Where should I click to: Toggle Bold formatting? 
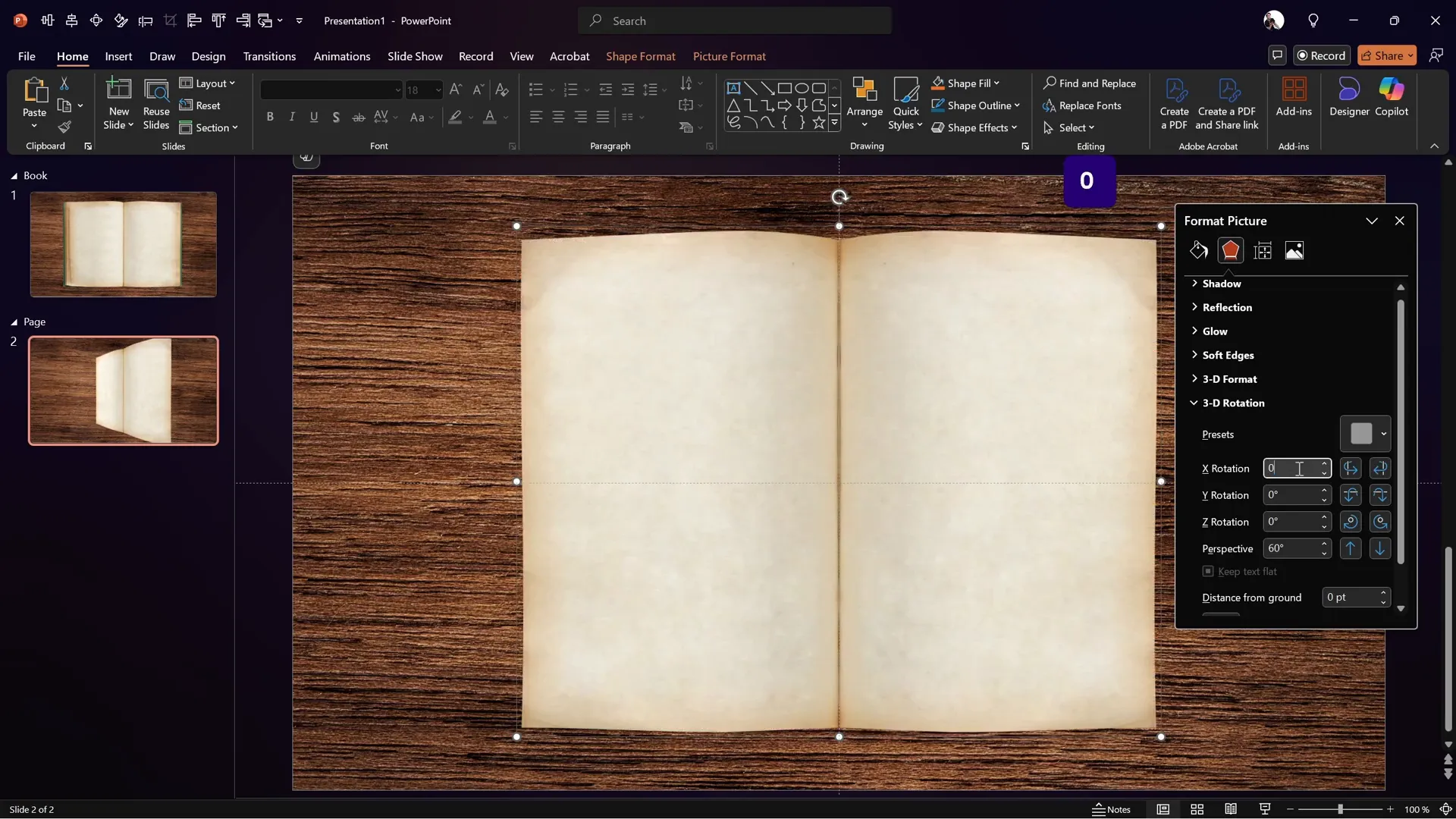point(270,117)
